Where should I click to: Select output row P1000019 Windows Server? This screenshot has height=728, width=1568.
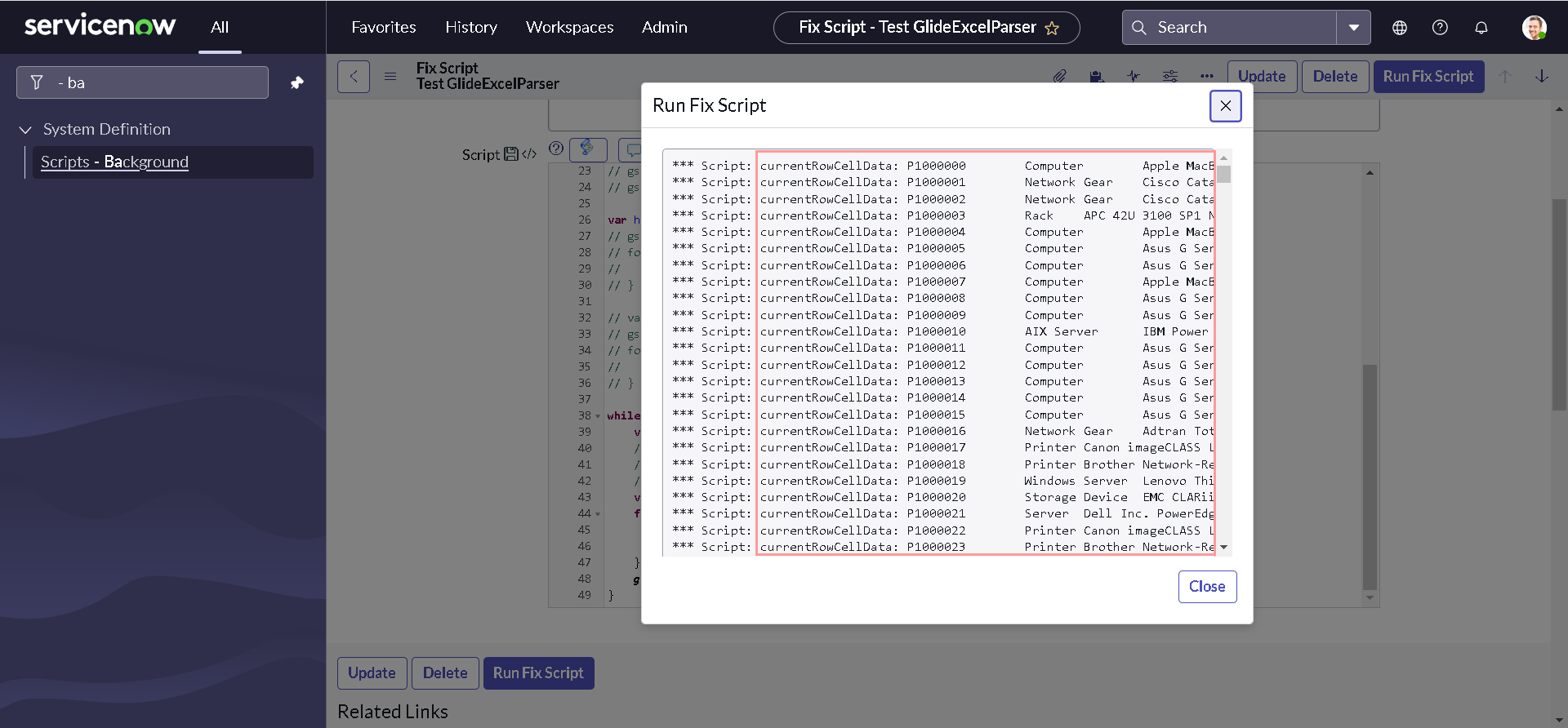click(942, 481)
